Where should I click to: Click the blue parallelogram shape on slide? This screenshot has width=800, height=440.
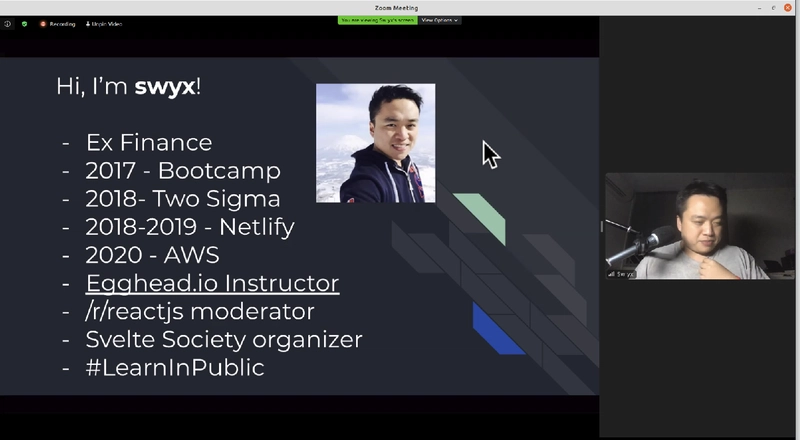click(x=498, y=329)
